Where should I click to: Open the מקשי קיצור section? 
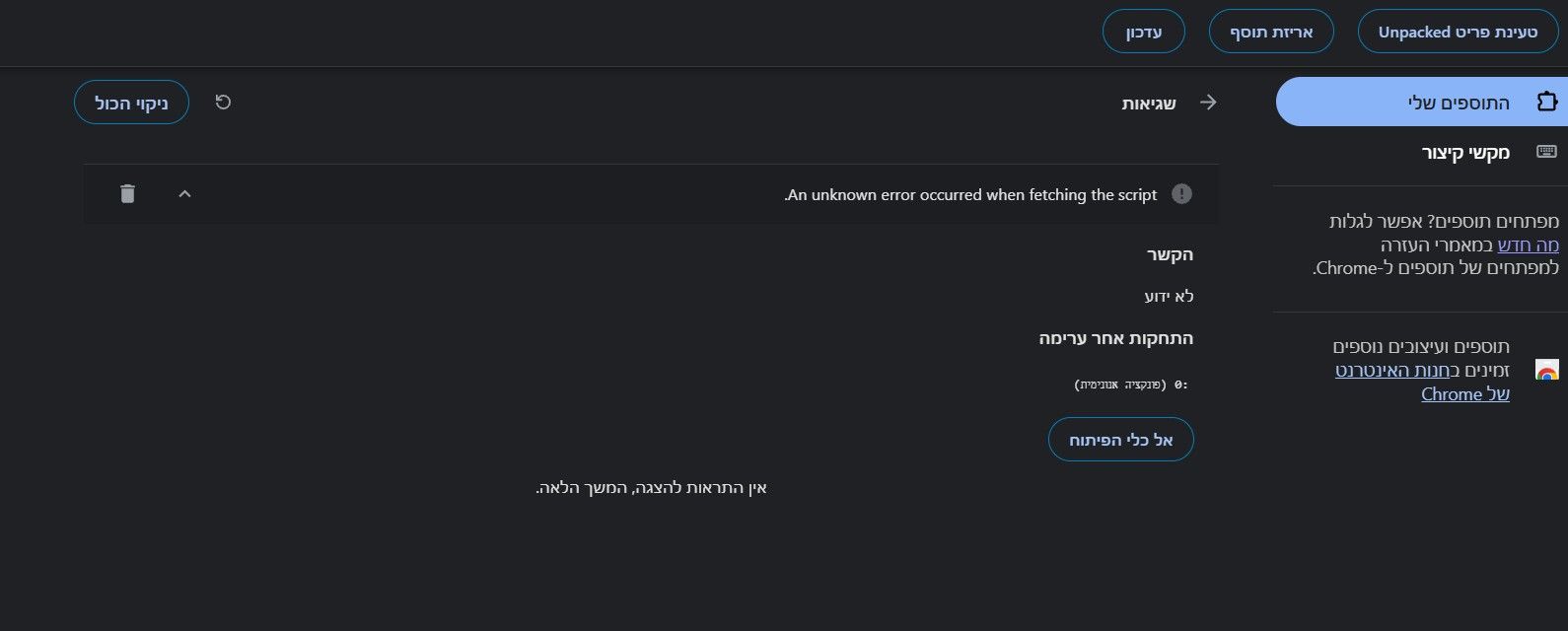(1421, 152)
